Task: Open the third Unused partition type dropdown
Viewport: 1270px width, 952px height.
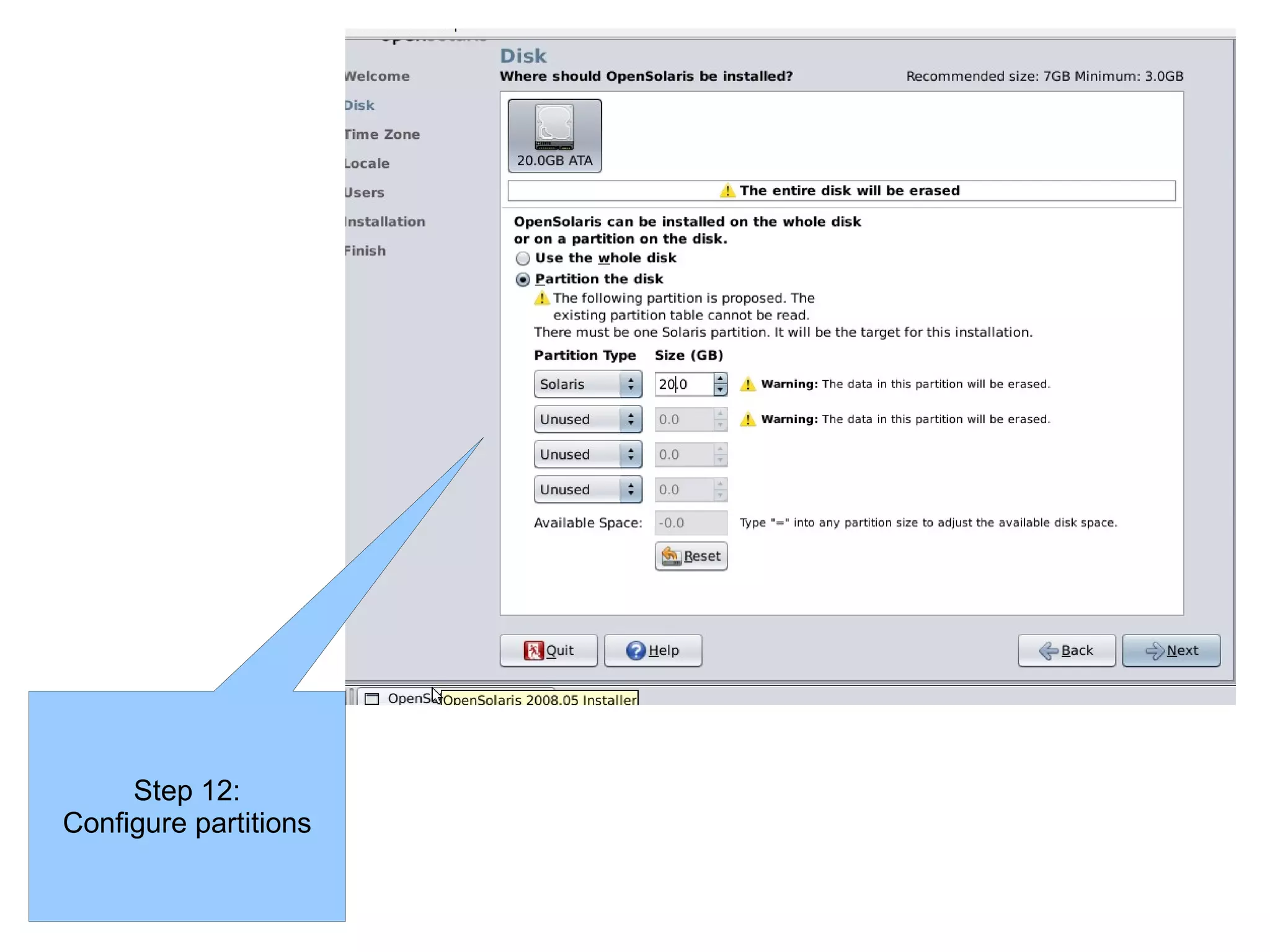Action: tap(587, 489)
